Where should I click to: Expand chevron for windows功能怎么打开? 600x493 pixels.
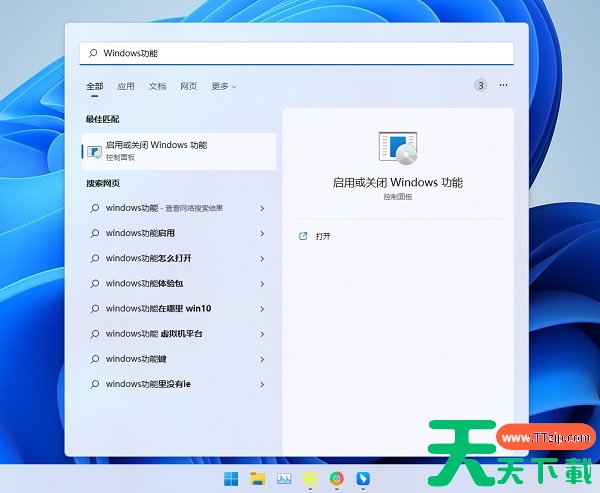click(262, 259)
